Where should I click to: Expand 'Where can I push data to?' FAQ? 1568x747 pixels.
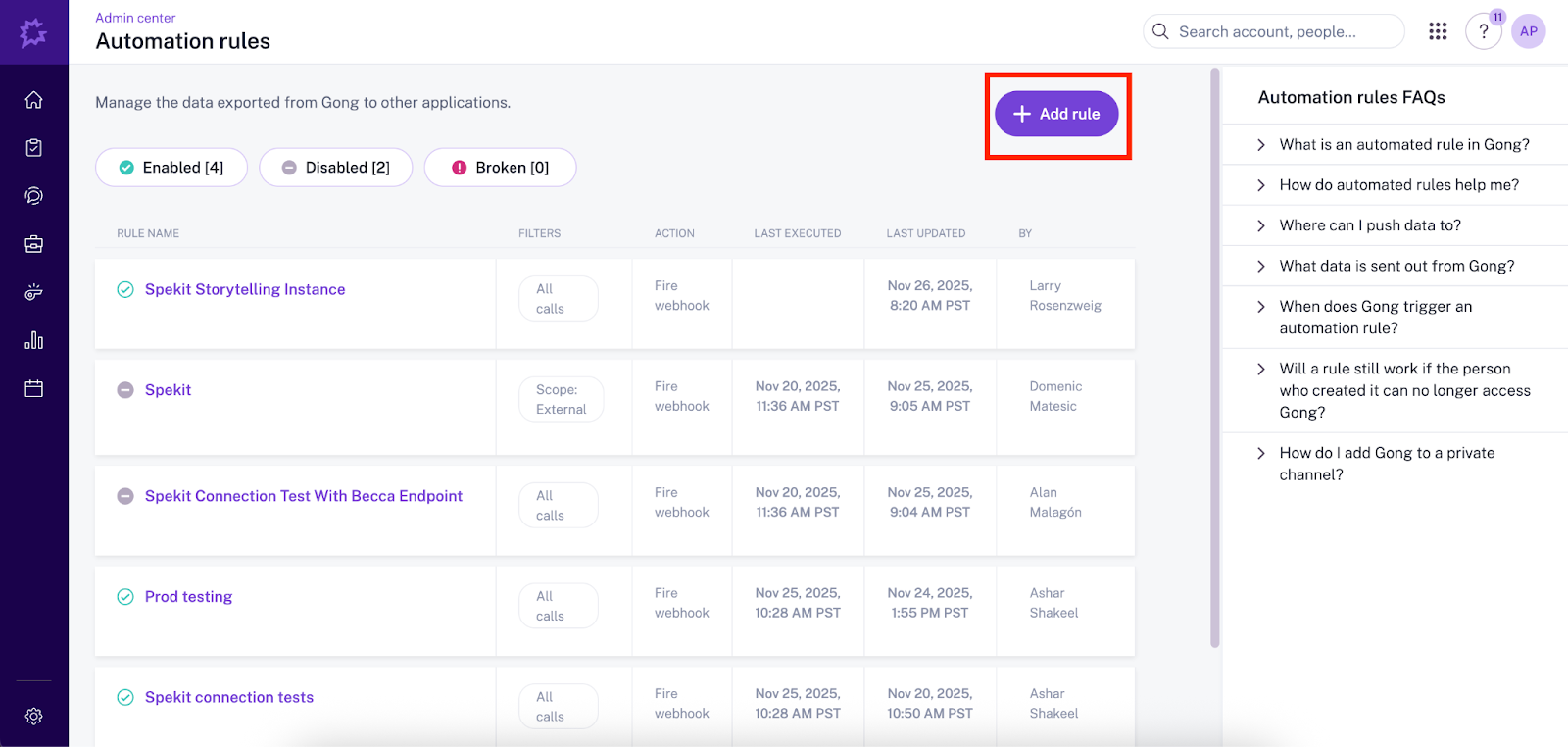(1369, 225)
